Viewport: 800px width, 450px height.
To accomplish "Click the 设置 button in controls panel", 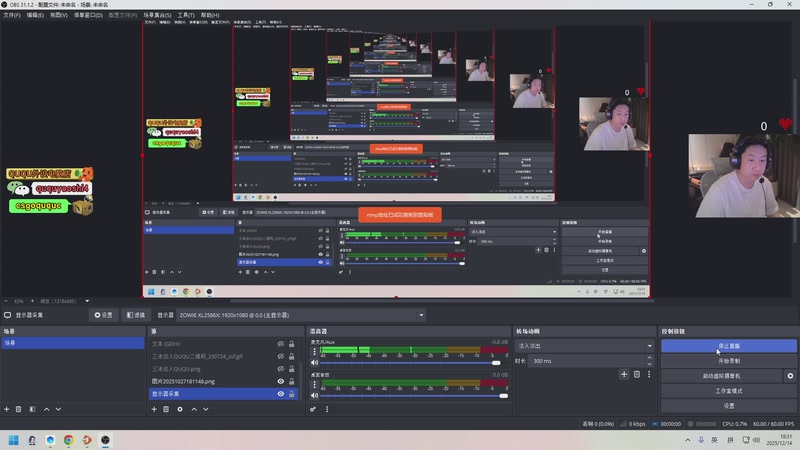I will tap(729, 406).
